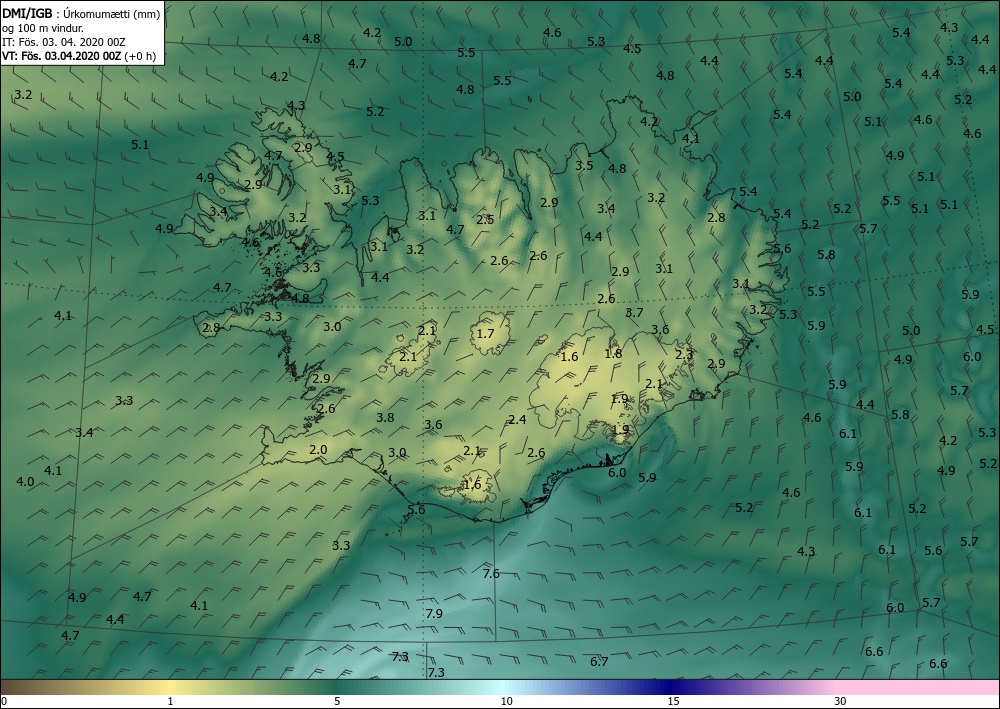Screen dimensions: 1000x709
Task: Click the colour scale label '0'
Action: coord(4,701)
